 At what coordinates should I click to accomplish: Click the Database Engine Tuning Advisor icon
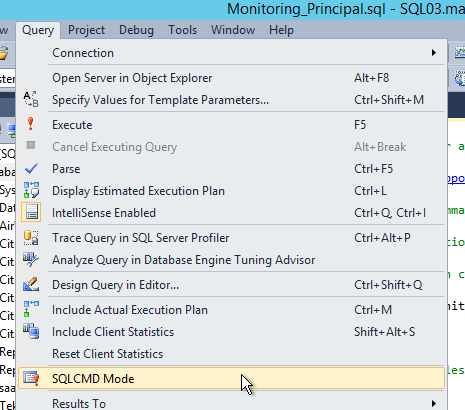31,260
